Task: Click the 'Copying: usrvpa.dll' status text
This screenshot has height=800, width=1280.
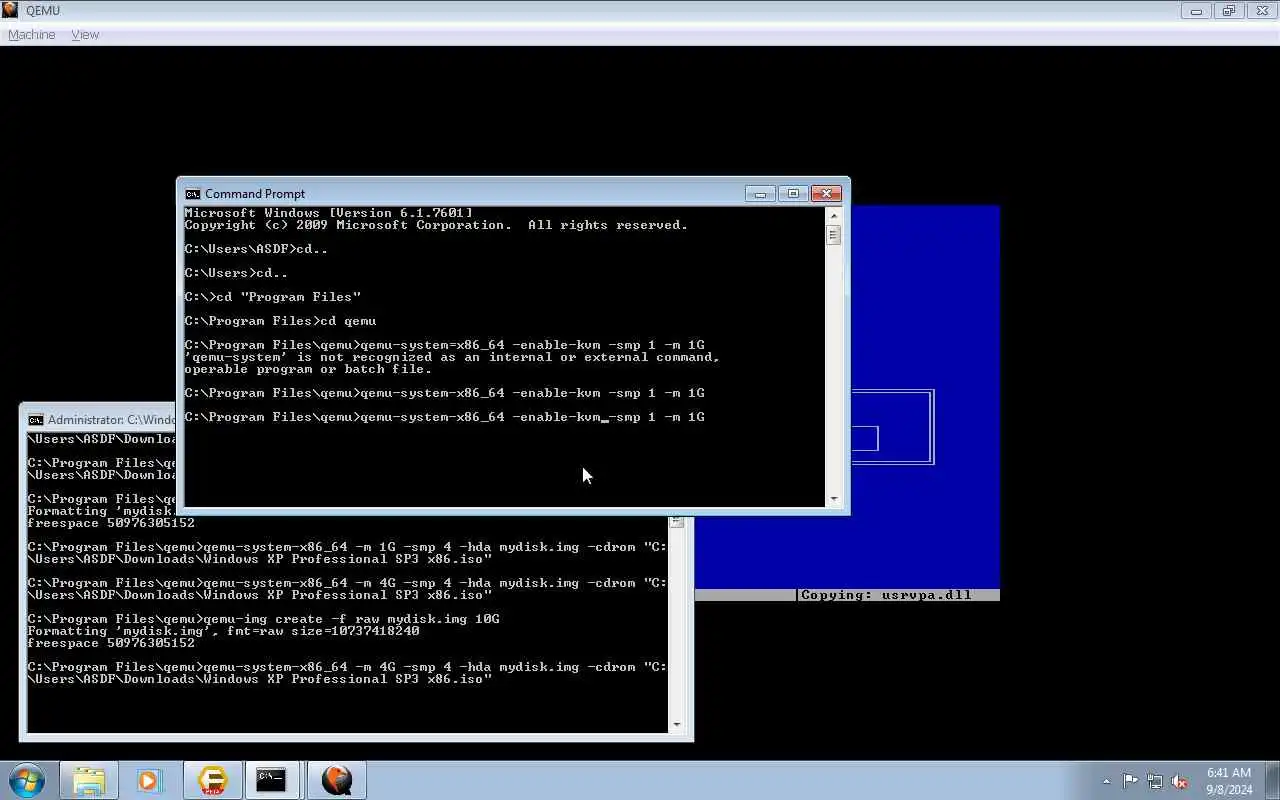Action: point(886,595)
